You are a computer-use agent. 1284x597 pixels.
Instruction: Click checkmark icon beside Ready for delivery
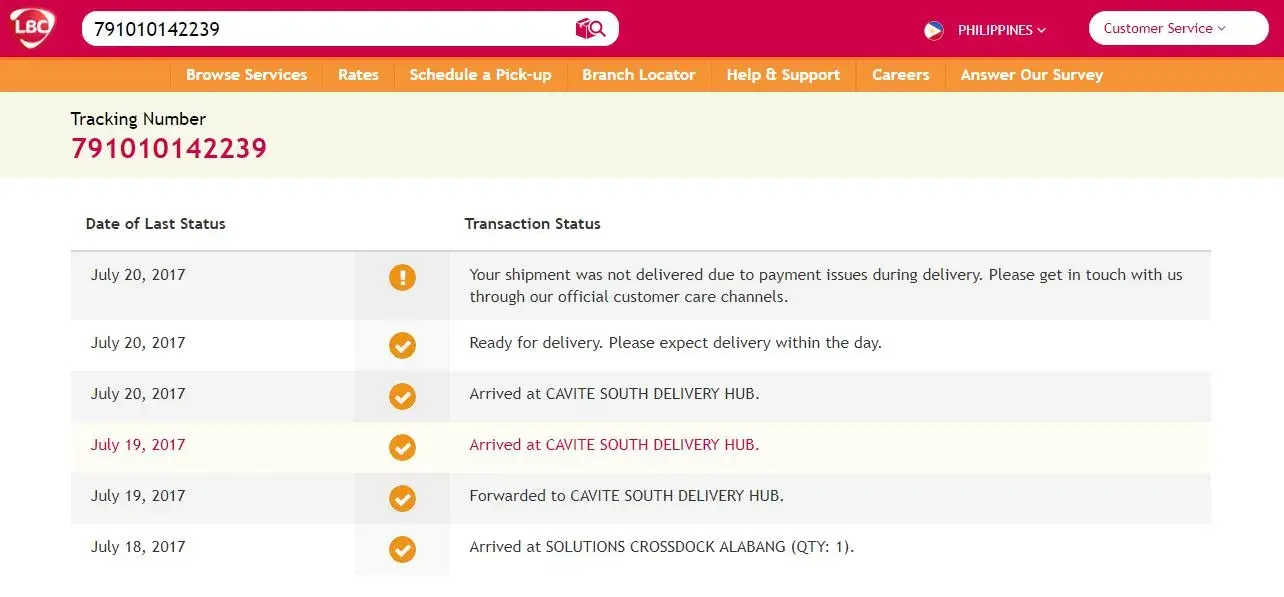pos(402,345)
